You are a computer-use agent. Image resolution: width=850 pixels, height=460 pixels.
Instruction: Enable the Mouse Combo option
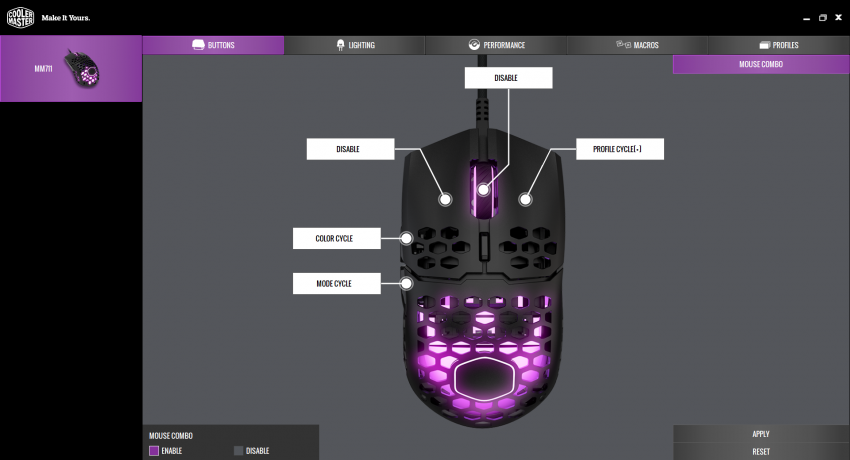point(154,451)
